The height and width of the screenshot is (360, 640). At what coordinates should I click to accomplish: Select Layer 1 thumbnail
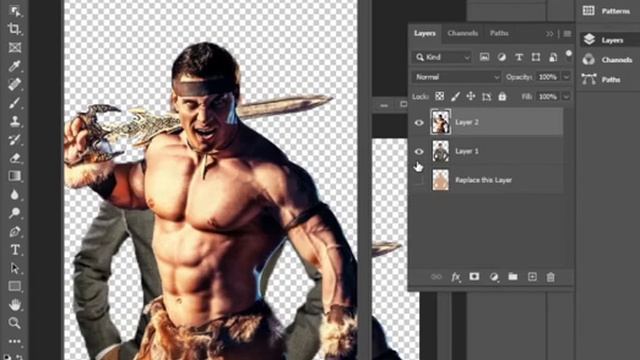click(440, 151)
